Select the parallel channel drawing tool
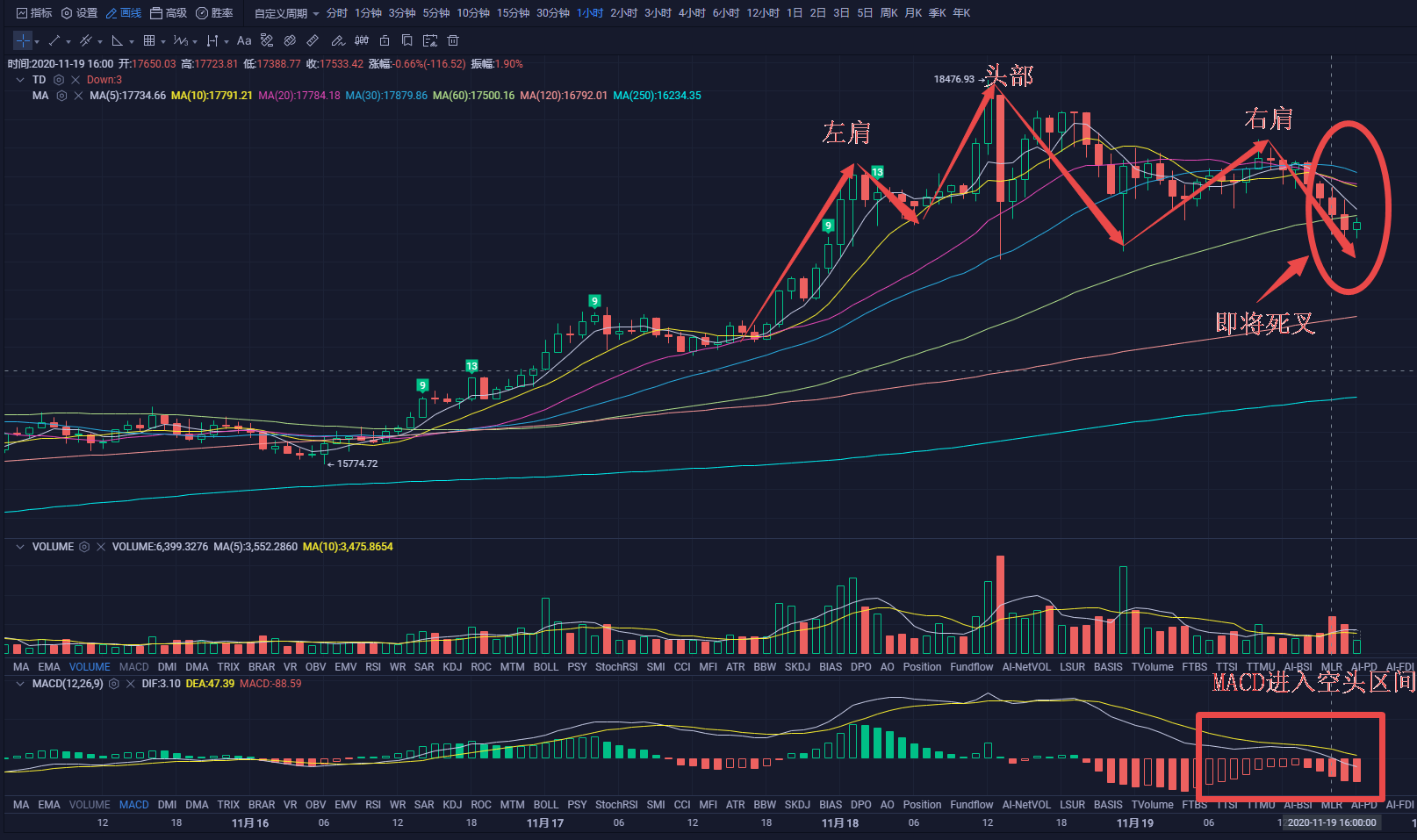Screen dimensions: 1417x840 (x=86, y=40)
